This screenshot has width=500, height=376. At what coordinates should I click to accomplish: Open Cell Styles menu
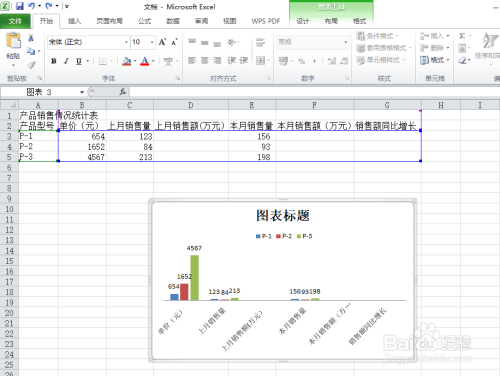pyautogui.click(x=380, y=60)
